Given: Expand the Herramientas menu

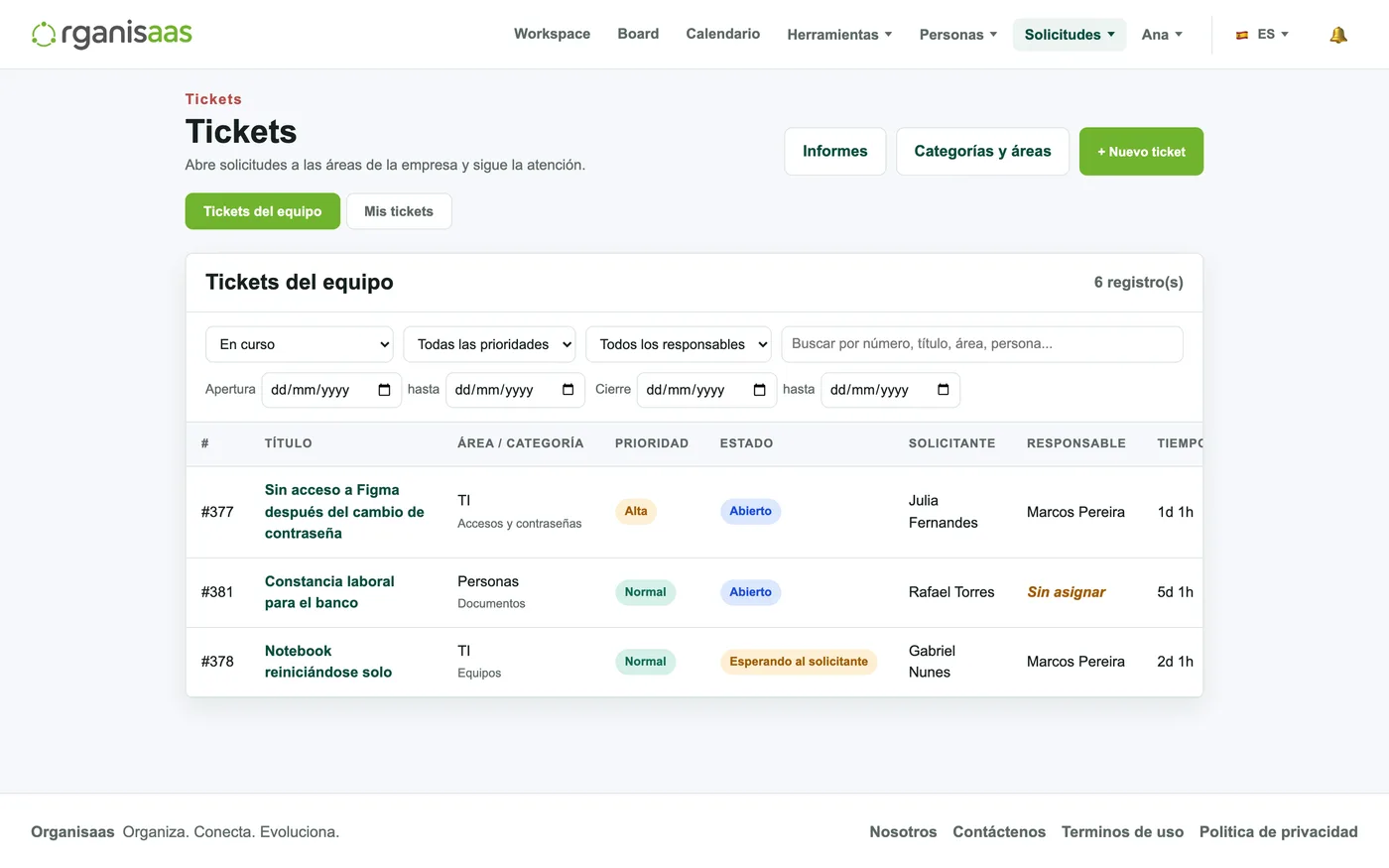Looking at the screenshot, I should [x=839, y=35].
